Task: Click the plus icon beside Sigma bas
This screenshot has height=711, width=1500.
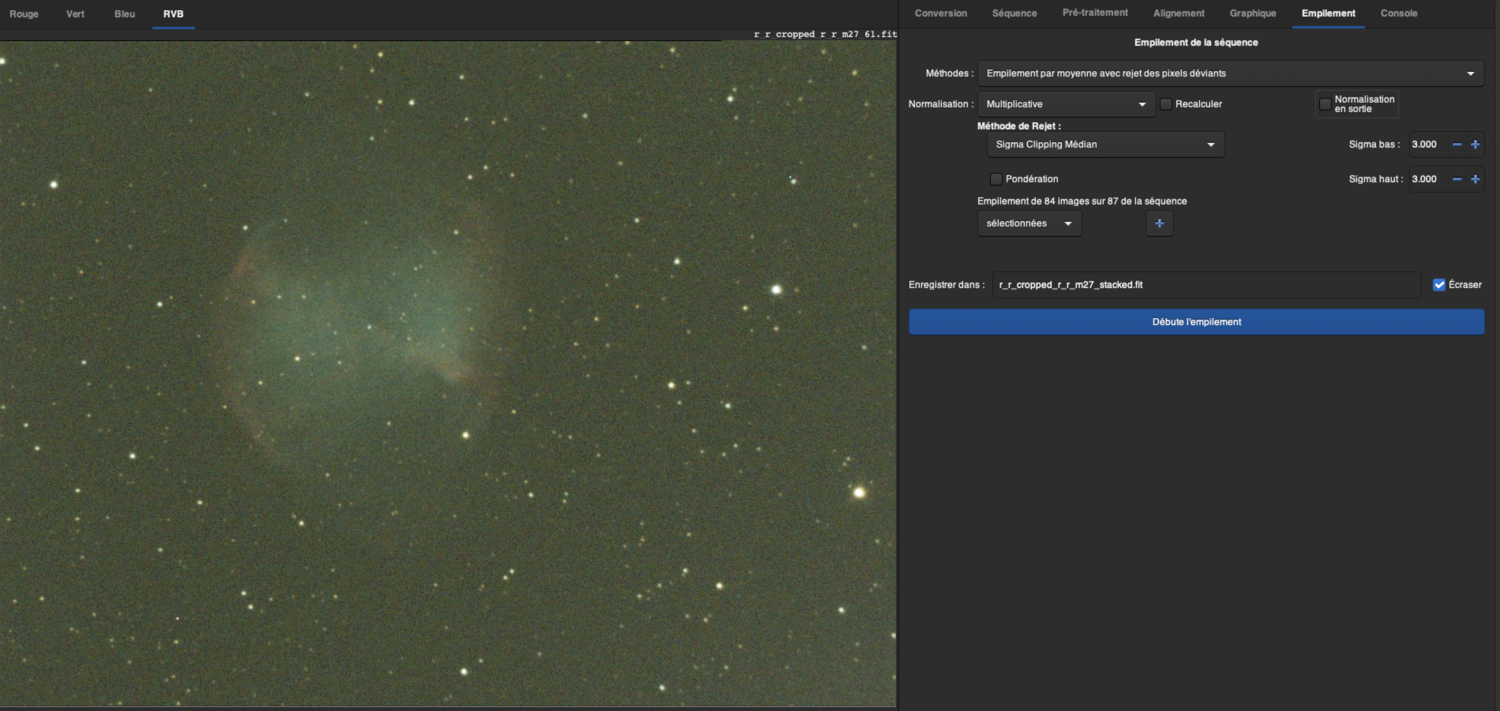Action: pos(1474,145)
